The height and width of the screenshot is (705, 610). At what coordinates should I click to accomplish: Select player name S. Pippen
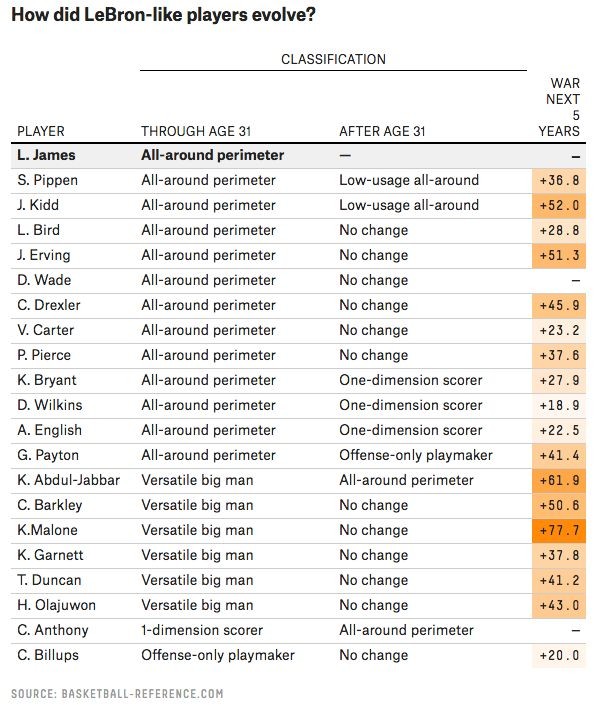click(49, 180)
